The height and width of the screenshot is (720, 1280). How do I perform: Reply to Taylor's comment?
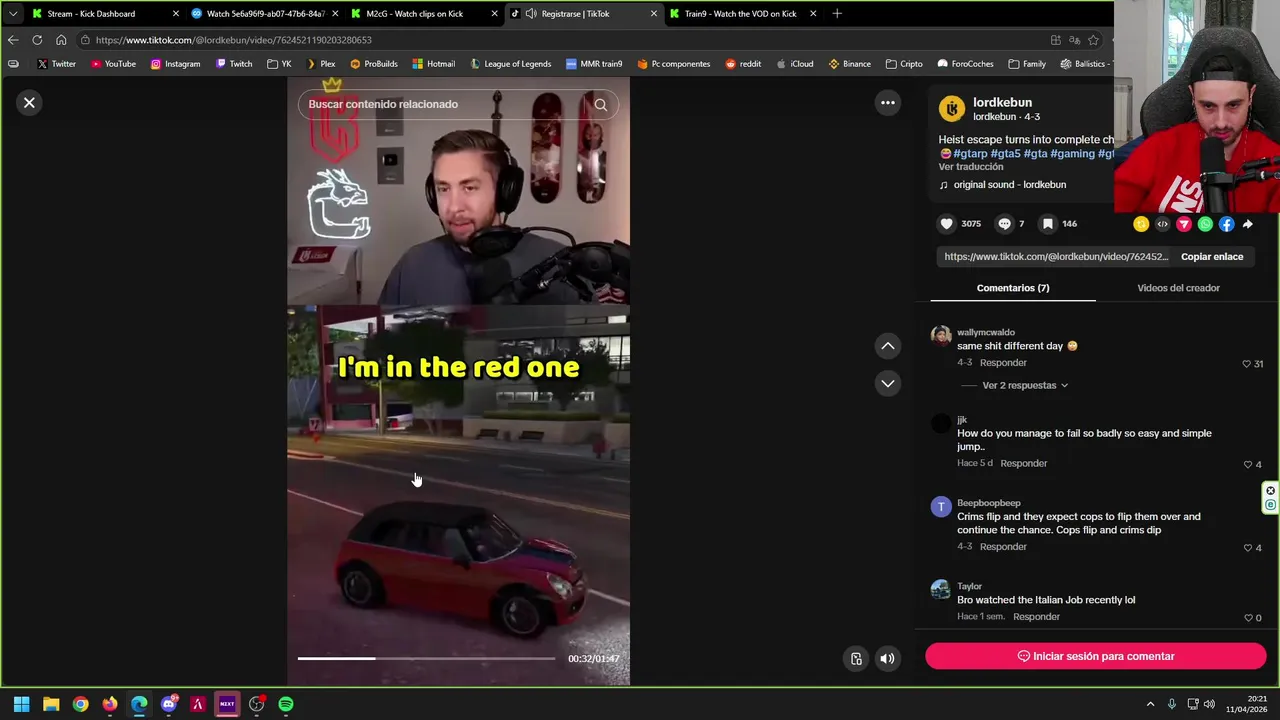click(x=1036, y=617)
